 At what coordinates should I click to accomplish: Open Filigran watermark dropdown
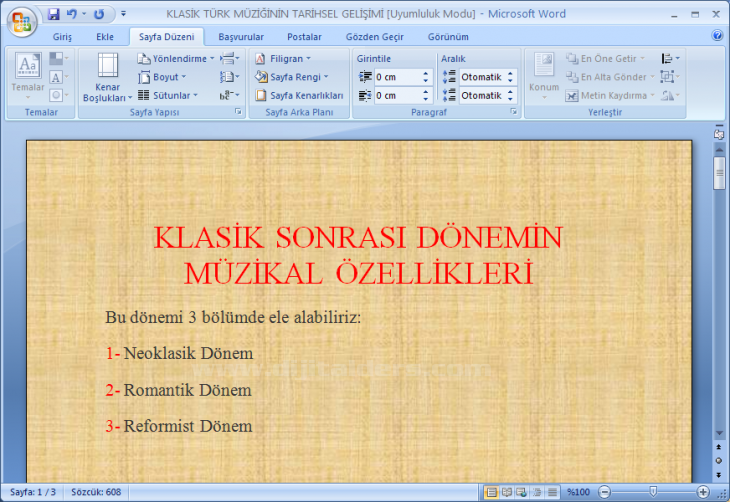283,59
